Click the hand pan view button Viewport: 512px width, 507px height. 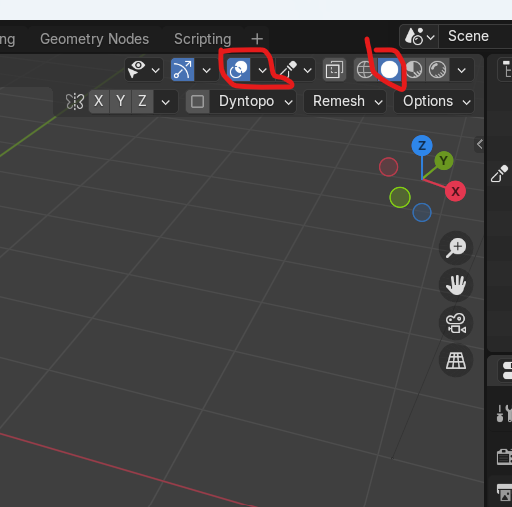click(456, 285)
